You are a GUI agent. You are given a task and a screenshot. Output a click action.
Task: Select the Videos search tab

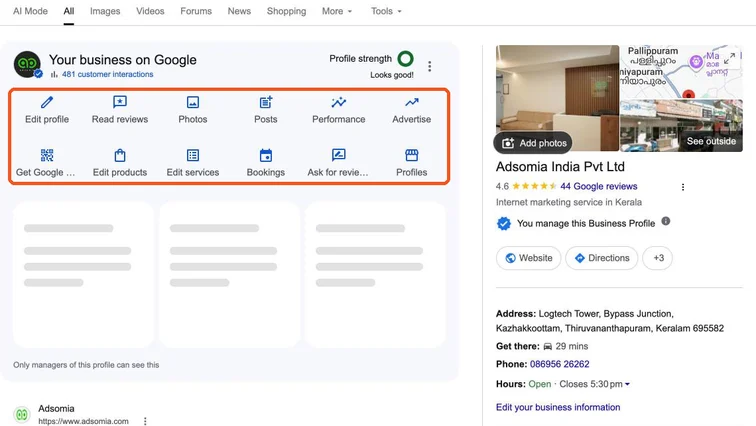150,11
